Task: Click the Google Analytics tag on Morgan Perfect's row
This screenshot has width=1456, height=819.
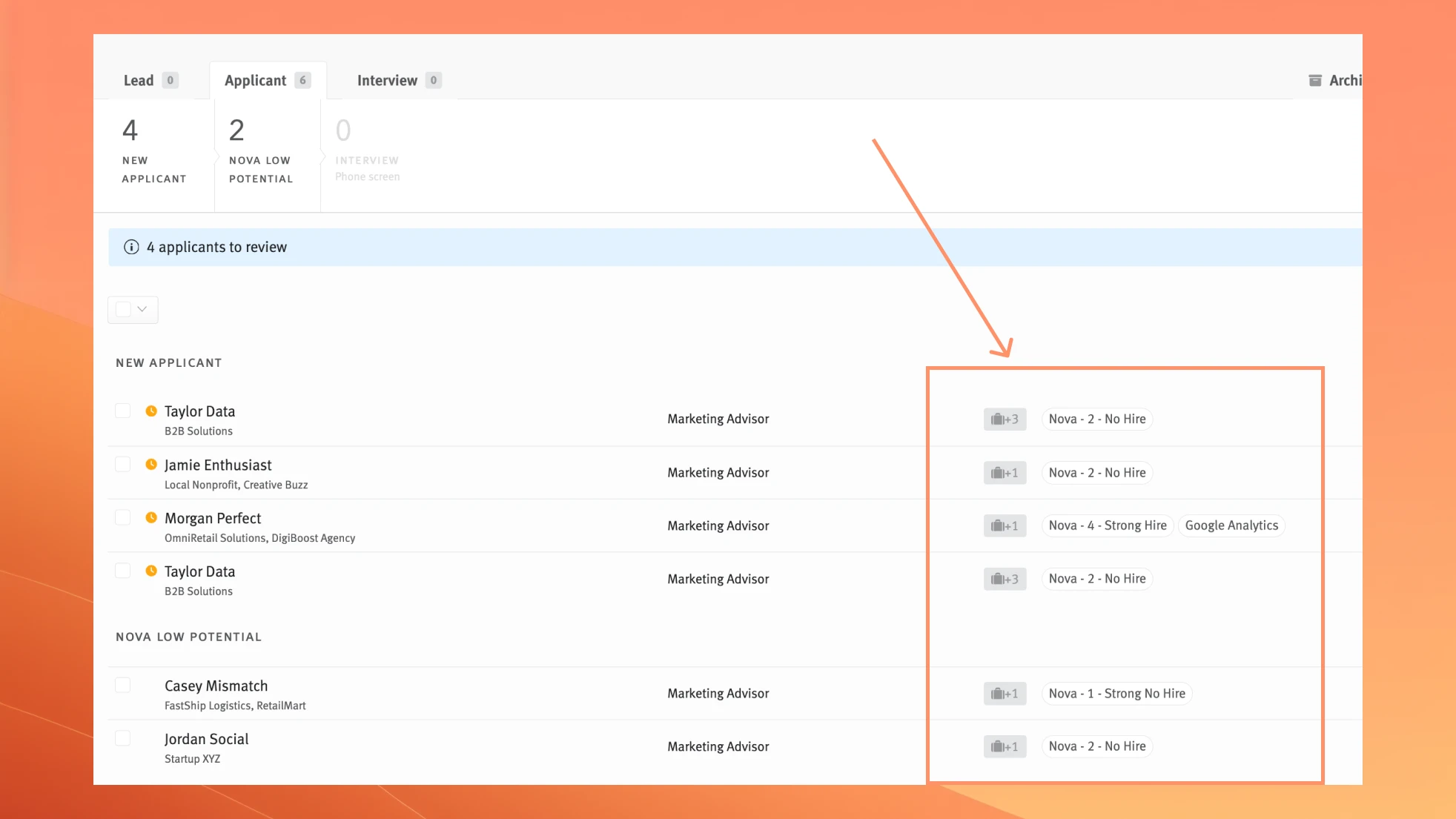Action: coord(1231,525)
